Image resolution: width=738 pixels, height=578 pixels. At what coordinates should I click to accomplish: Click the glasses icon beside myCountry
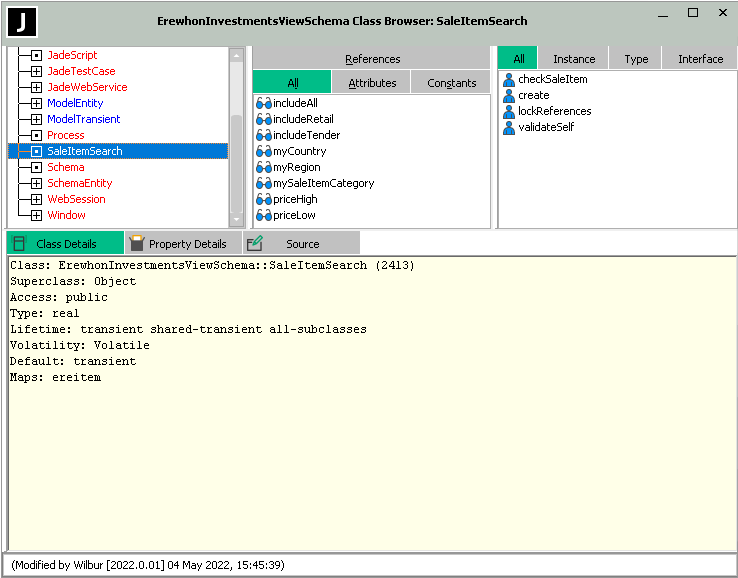[264, 151]
